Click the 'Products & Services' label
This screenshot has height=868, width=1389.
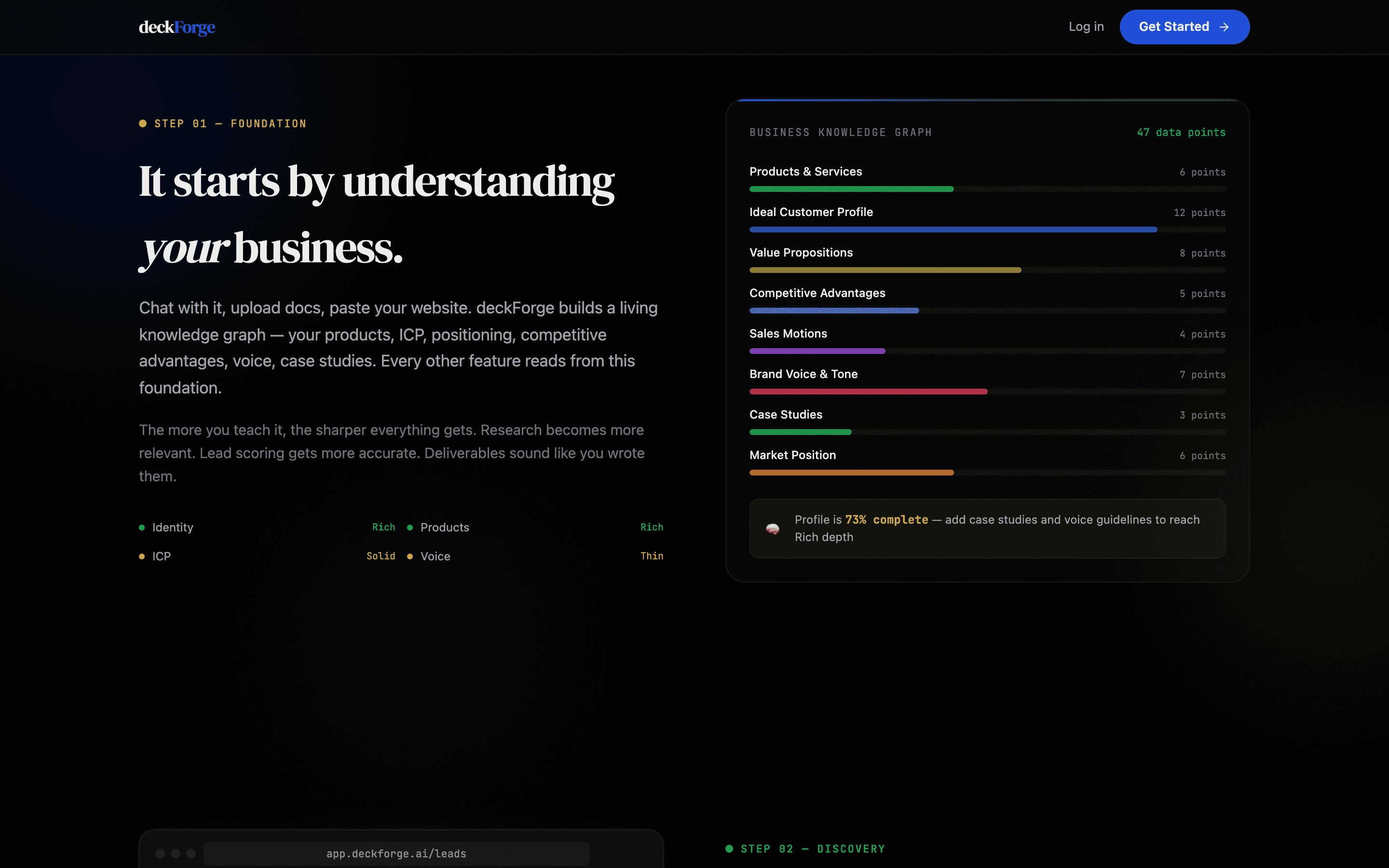tap(805, 172)
